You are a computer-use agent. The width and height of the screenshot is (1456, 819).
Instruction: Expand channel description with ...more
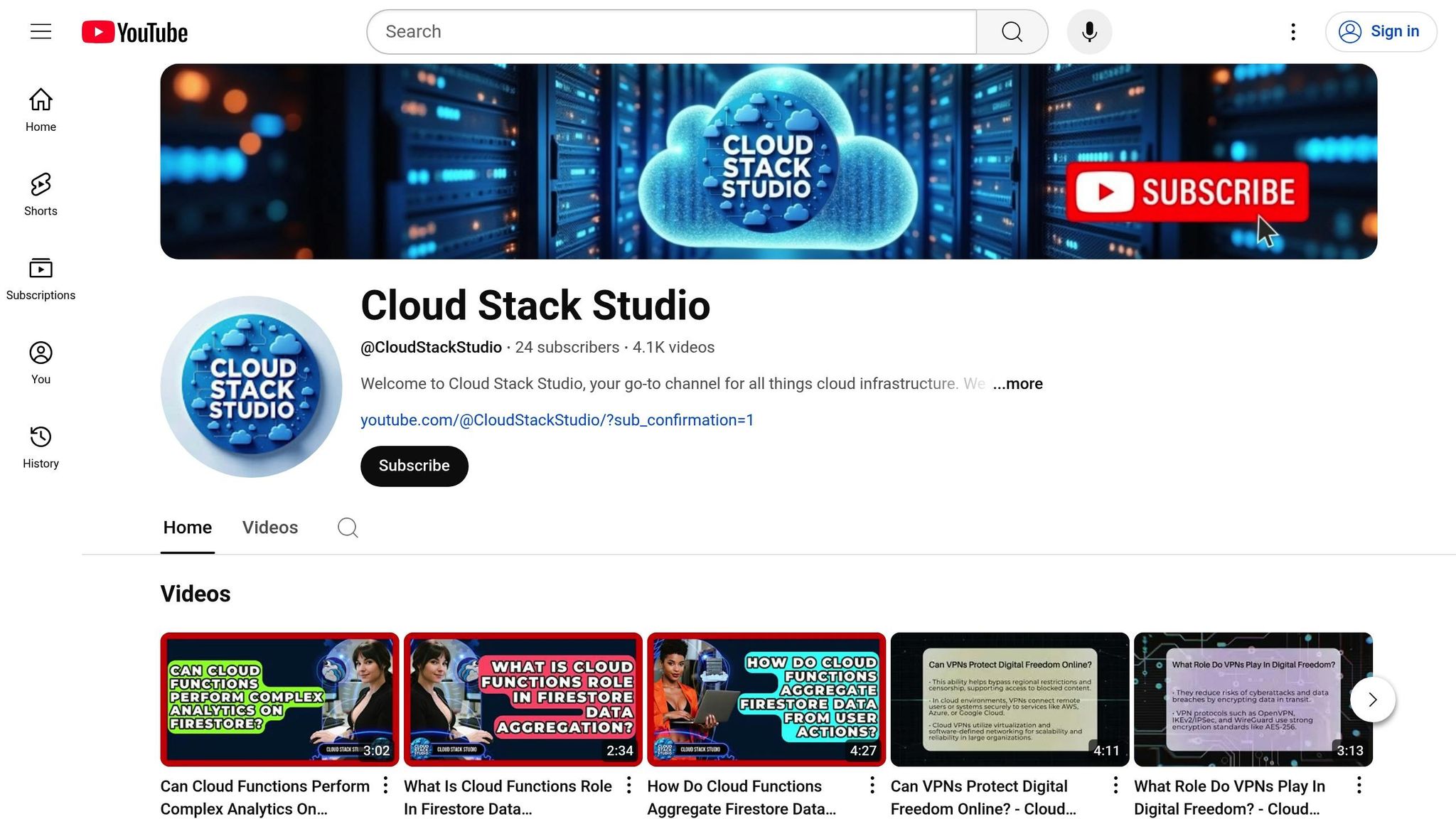tap(1017, 384)
